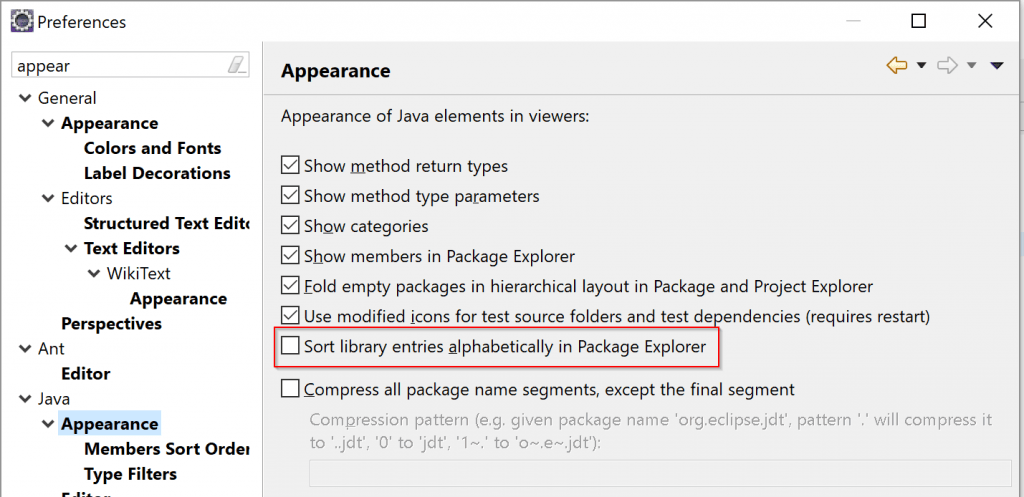The width and height of the screenshot is (1024, 497).
Task: Collapse the Java tree node
Action: (x=25, y=398)
